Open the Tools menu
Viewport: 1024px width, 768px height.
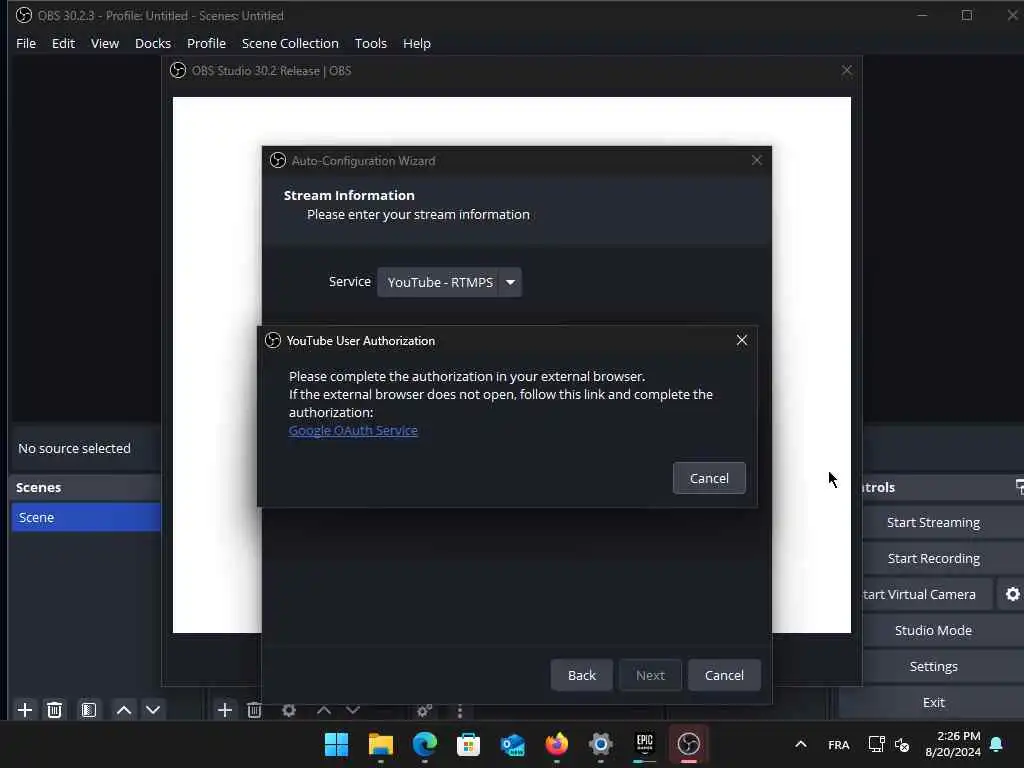(x=370, y=43)
